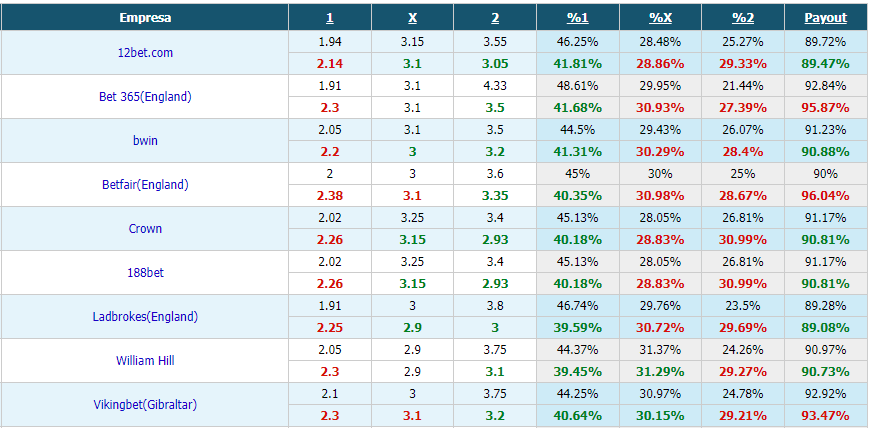Image resolution: width=870 pixels, height=428 pixels.
Task: Open the bwin bookmaker link
Action: click(x=145, y=140)
